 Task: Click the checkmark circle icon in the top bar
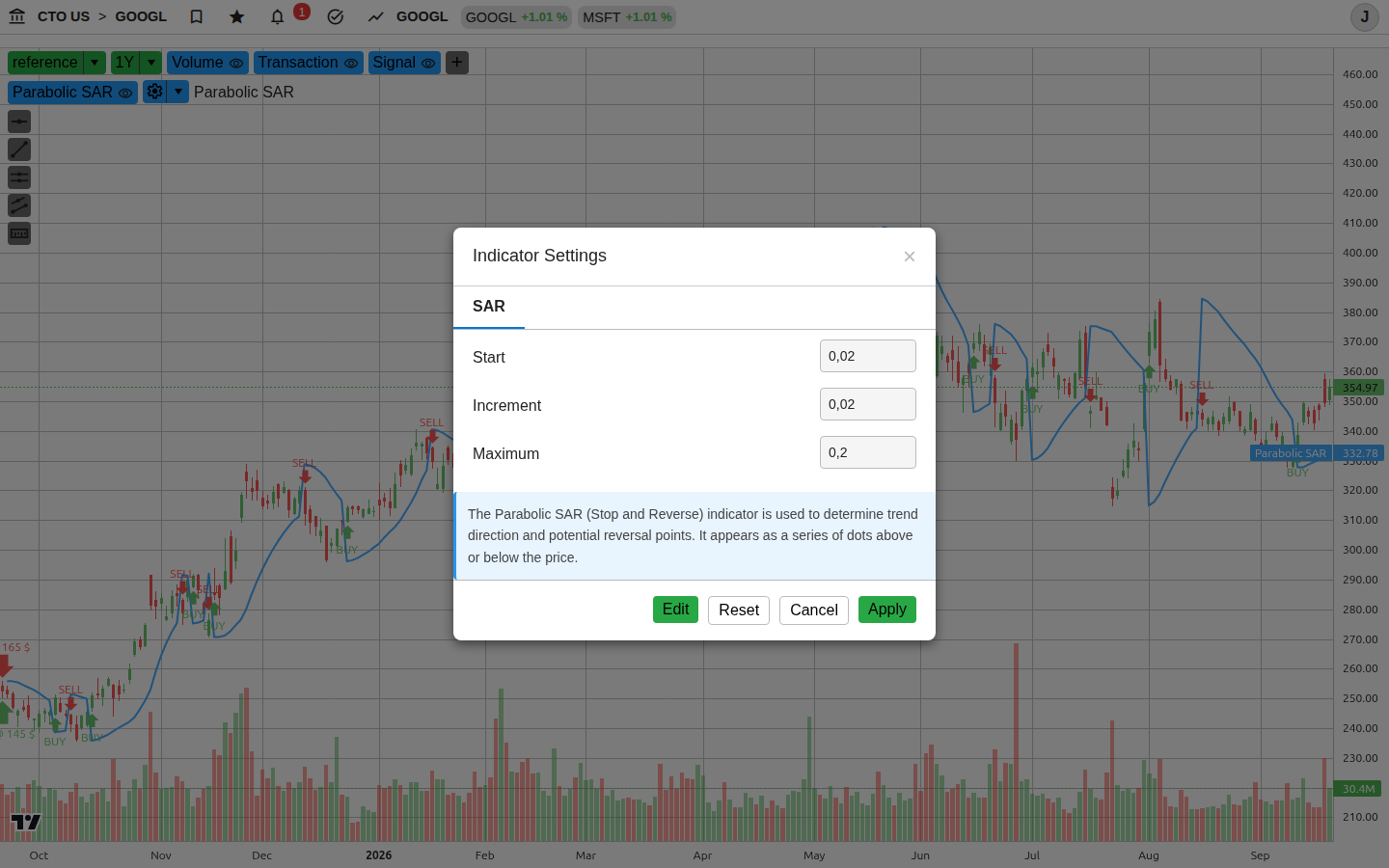336,16
